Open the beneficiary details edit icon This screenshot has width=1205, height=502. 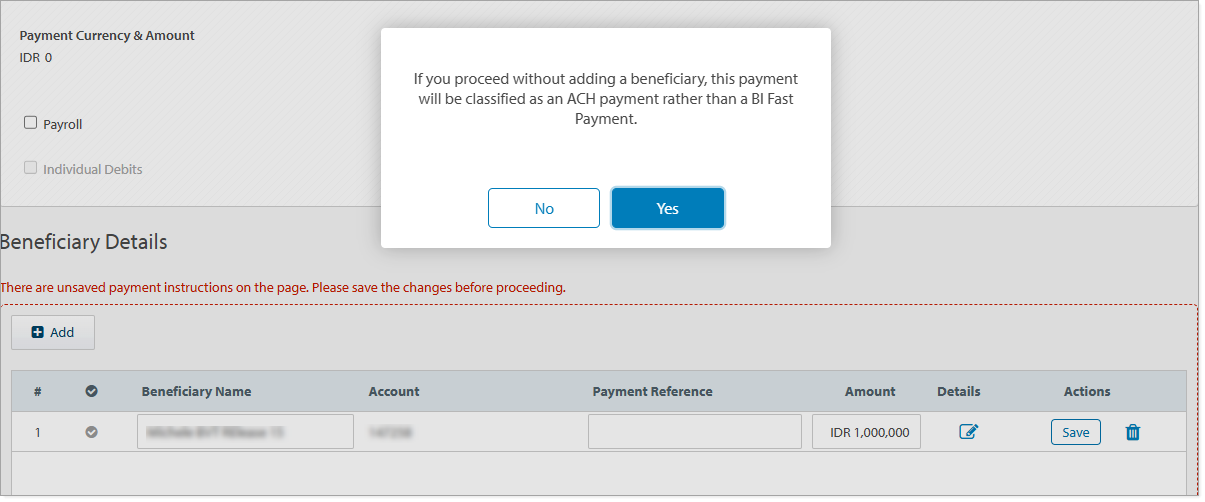point(968,432)
